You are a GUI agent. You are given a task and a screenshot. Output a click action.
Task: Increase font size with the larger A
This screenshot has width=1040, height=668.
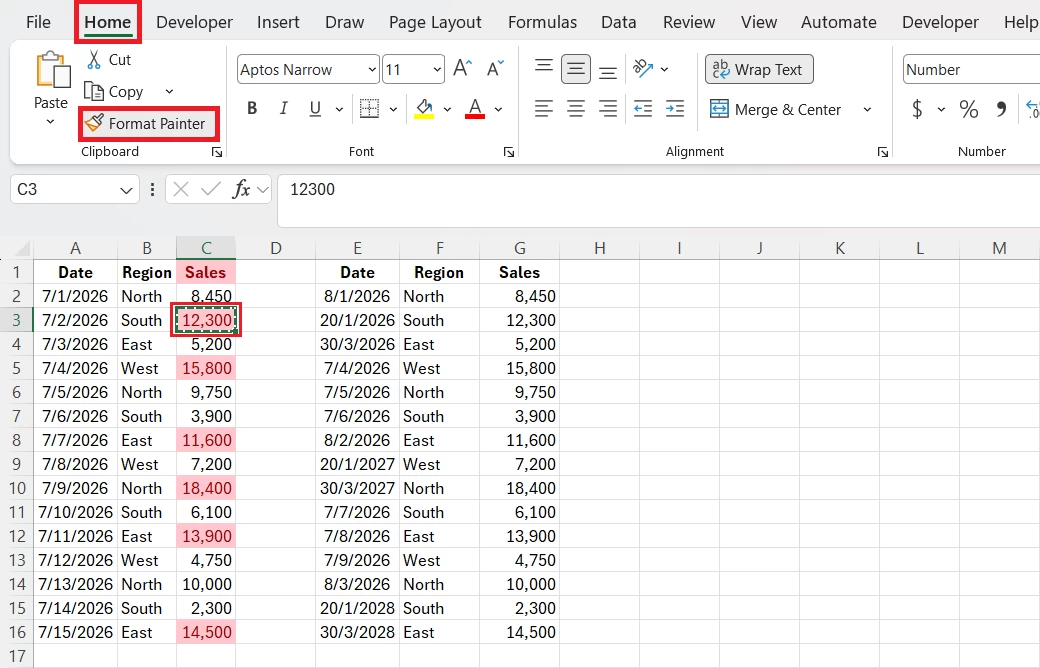(462, 68)
